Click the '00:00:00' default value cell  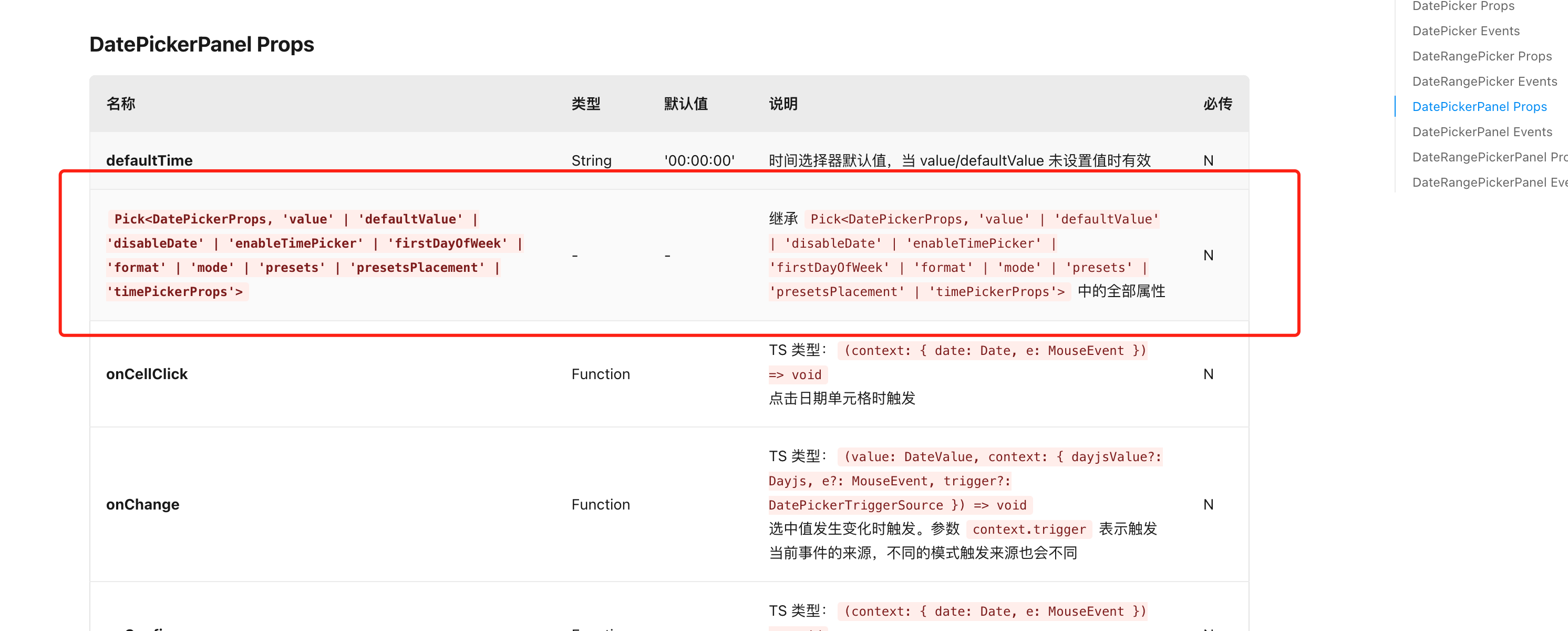[x=699, y=160]
